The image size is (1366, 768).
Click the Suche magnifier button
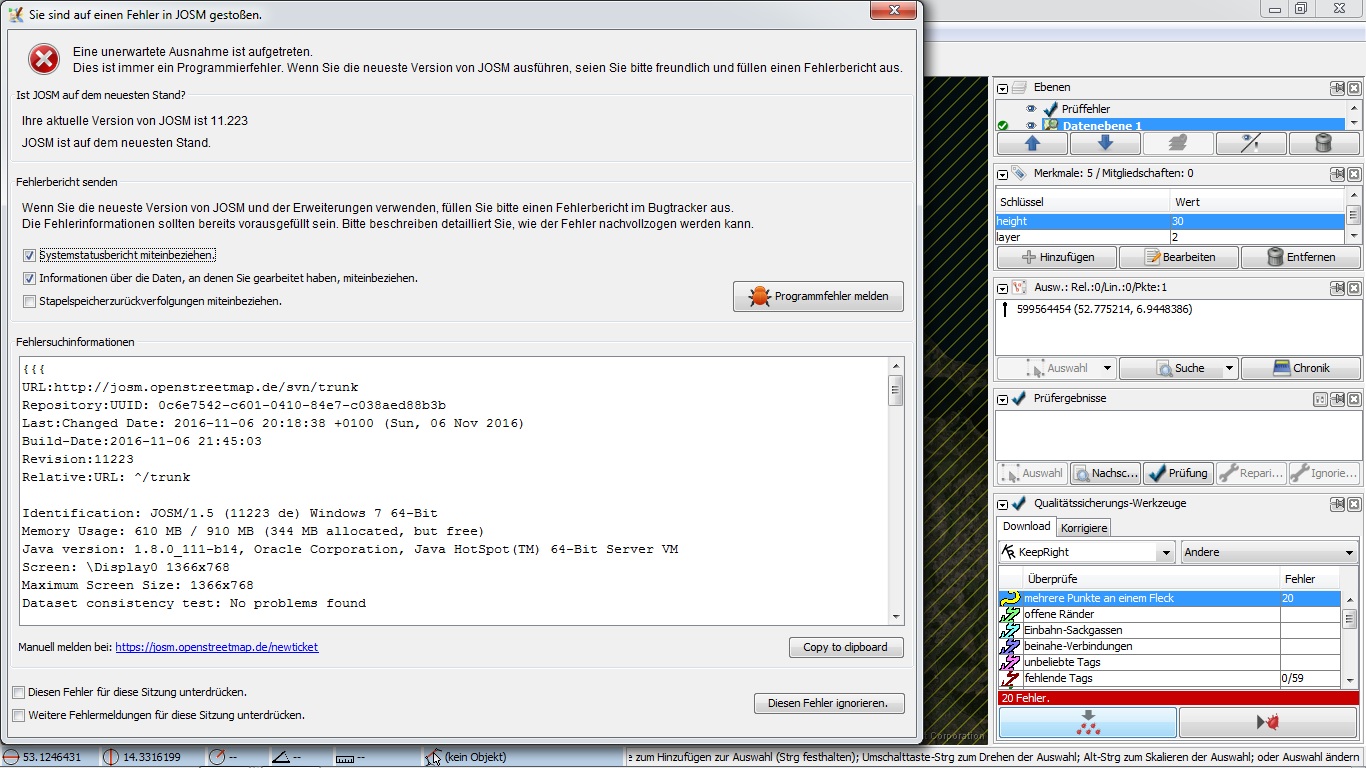click(1170, 368)
